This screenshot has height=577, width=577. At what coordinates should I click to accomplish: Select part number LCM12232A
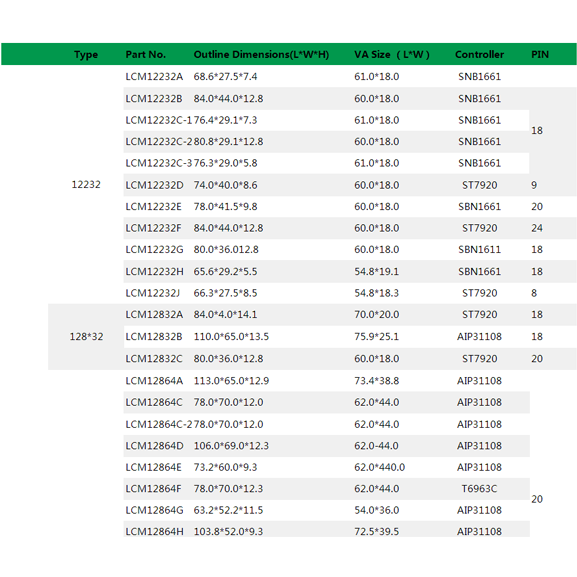[x=154, y=77]
